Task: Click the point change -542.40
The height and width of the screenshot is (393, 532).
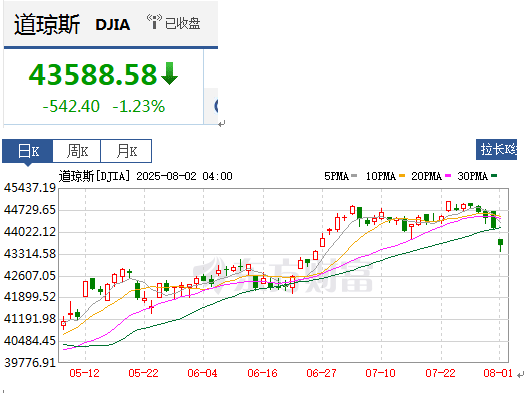Action: tap(71, 106)
